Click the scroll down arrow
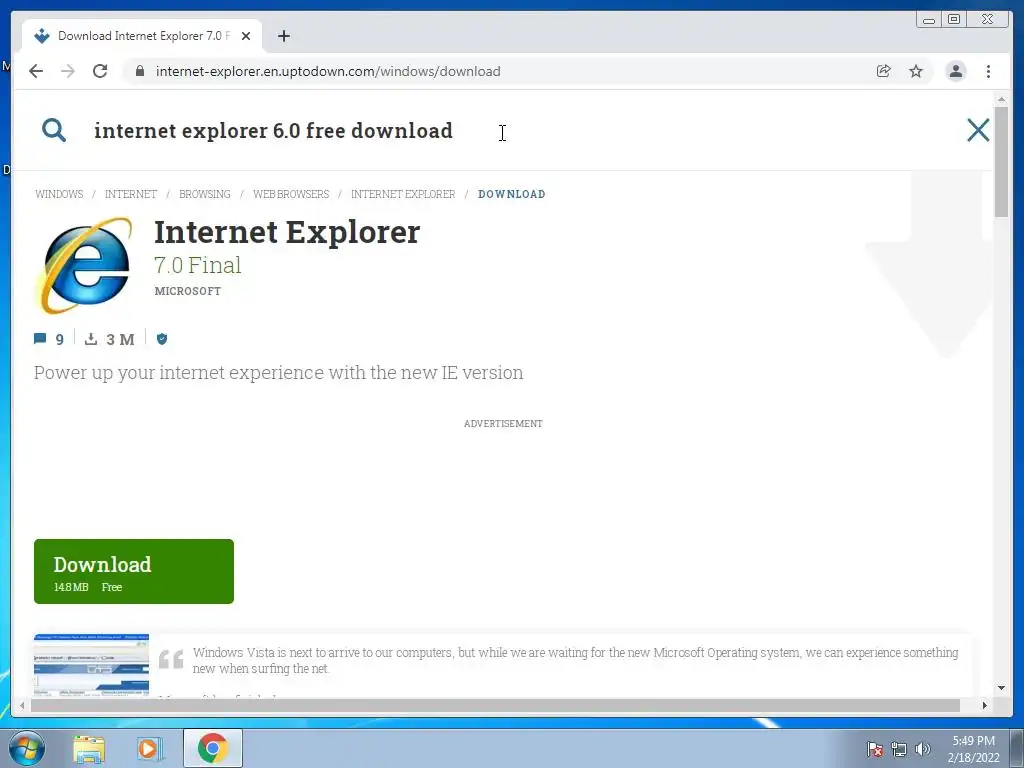Viewport: 1024px width, 768px height. [x=1001, y=688]
